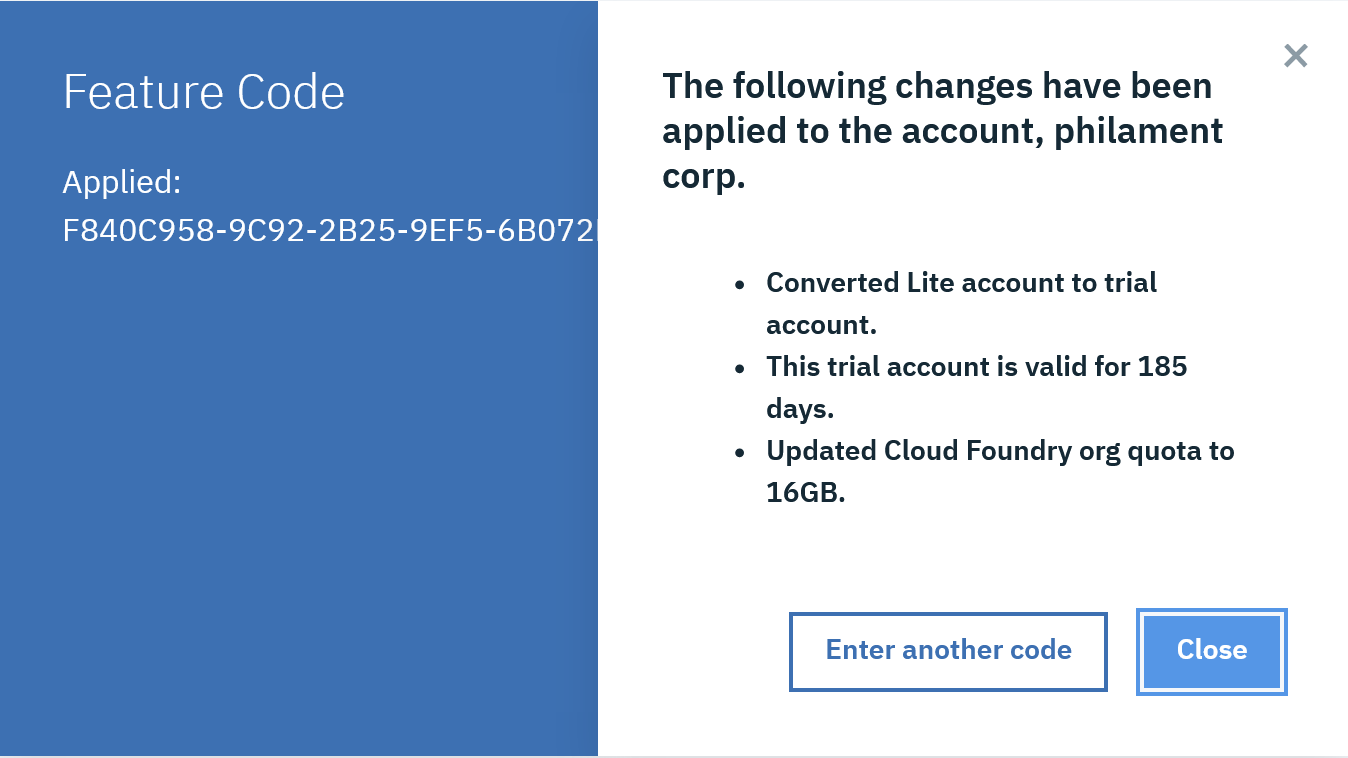Click the Applied: label

pyautogui.click(x=121, y=183)
